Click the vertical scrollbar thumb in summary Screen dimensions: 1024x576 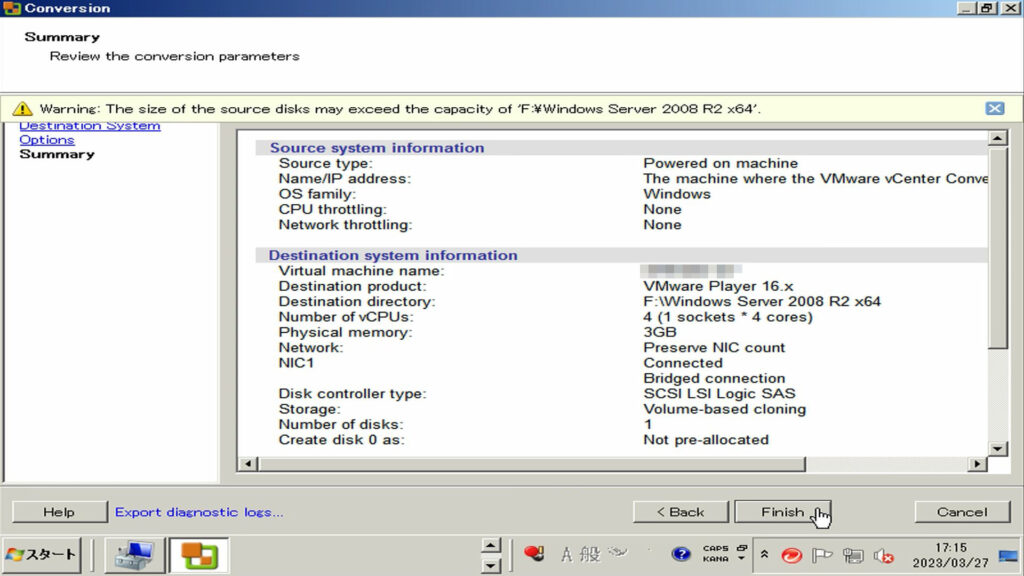[997, 248]
